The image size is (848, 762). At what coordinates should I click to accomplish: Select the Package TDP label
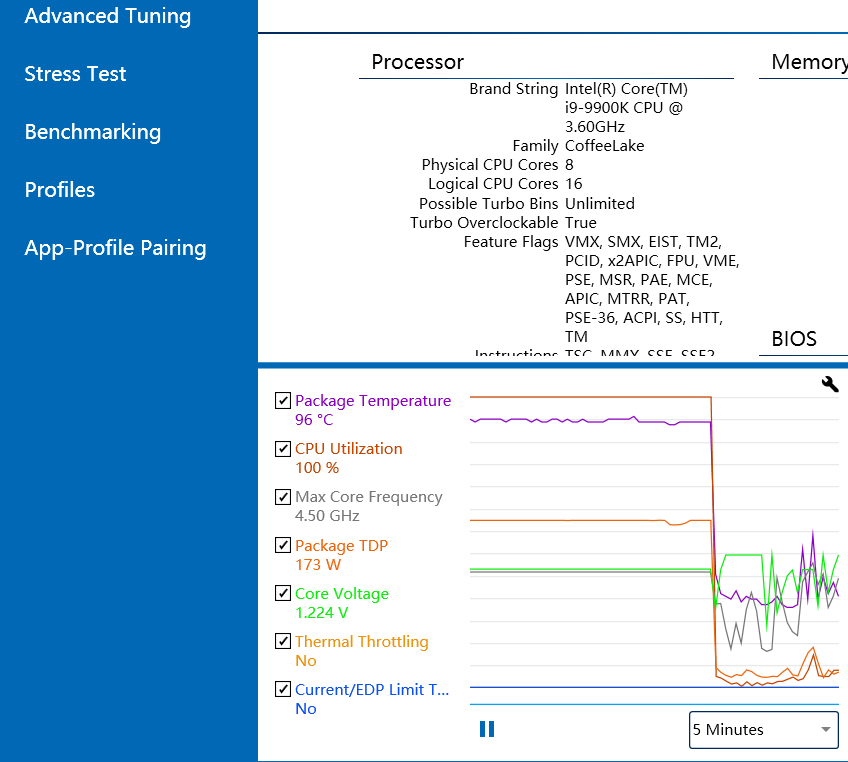coord(341,545)
